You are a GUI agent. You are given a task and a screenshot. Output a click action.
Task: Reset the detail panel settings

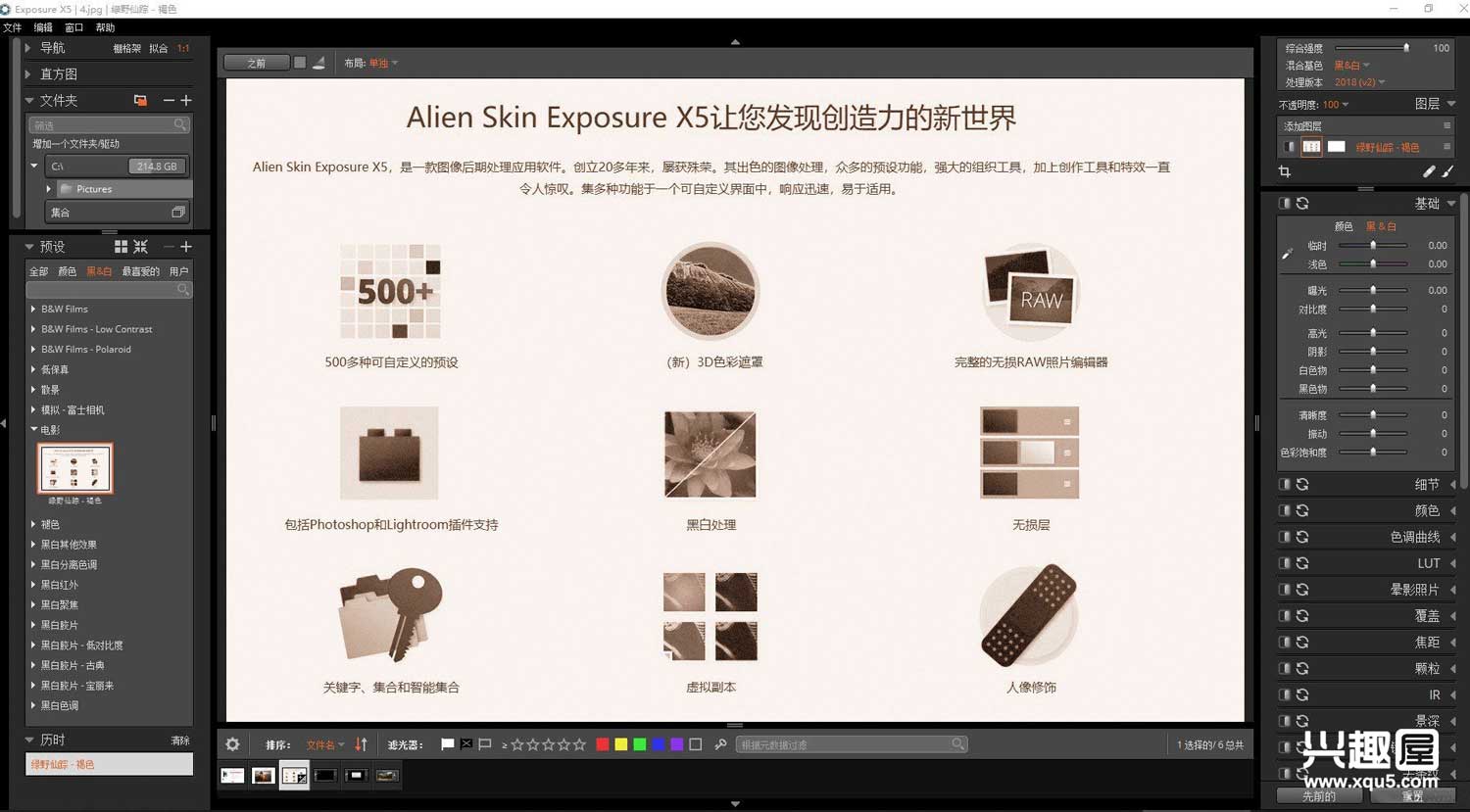point(1302,484)
